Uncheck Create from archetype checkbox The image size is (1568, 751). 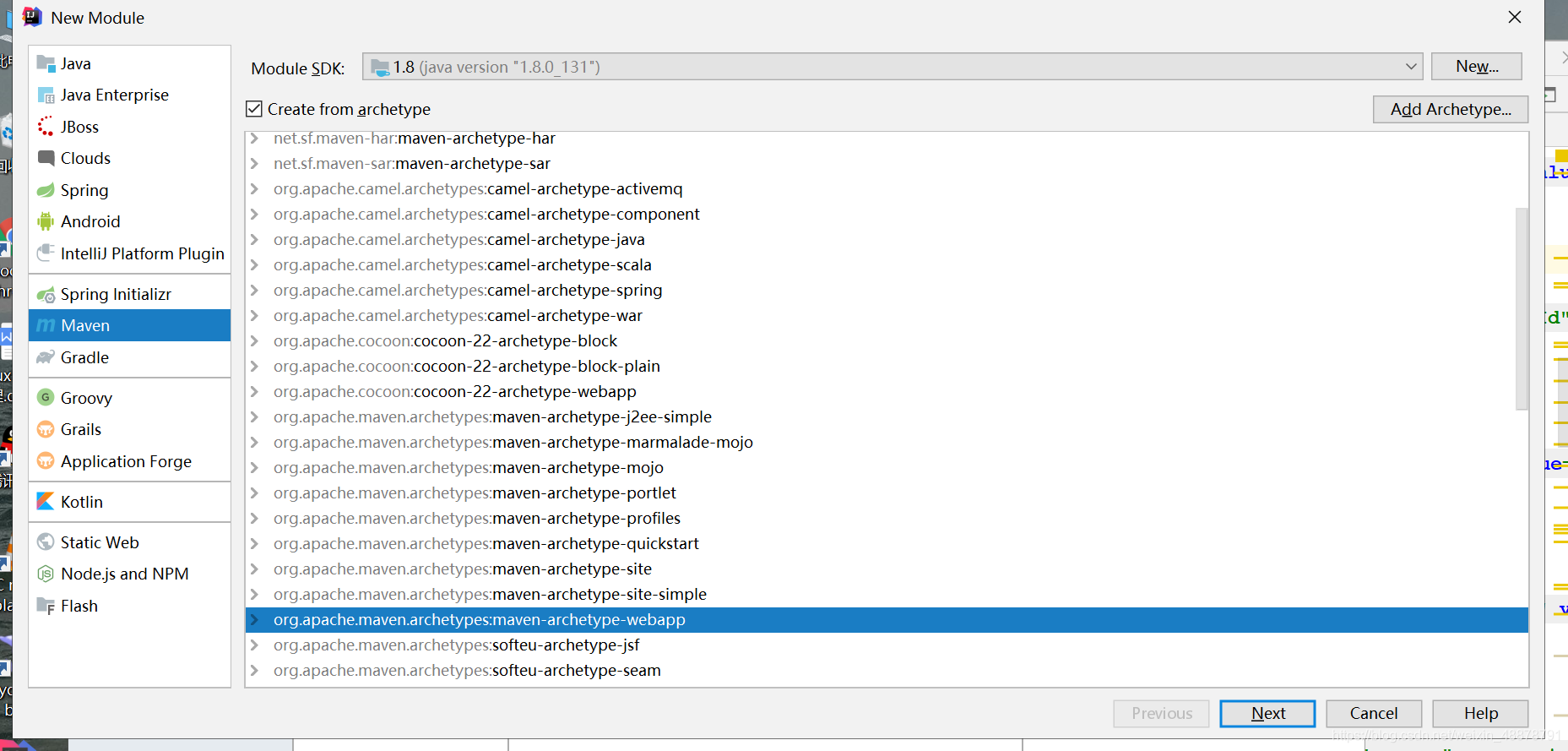tap(254, 109)
